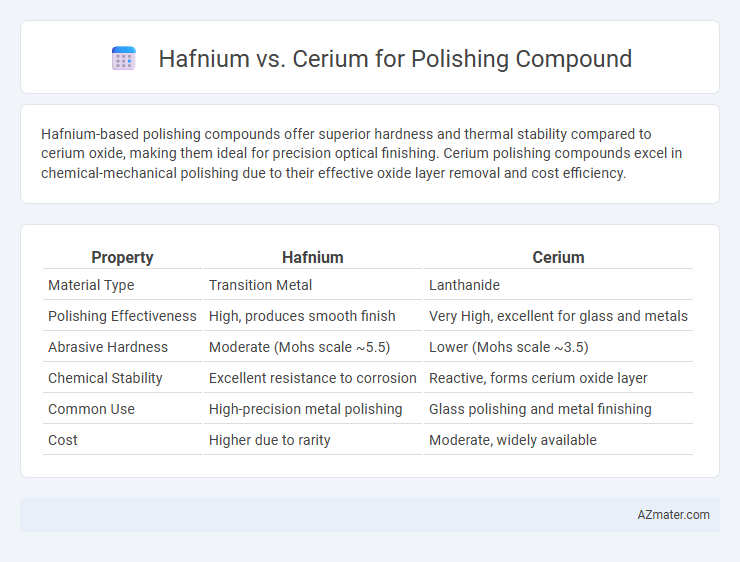Screen dimensions: 740x562
Task: Select the Property column header
Action: click(122, 258)
